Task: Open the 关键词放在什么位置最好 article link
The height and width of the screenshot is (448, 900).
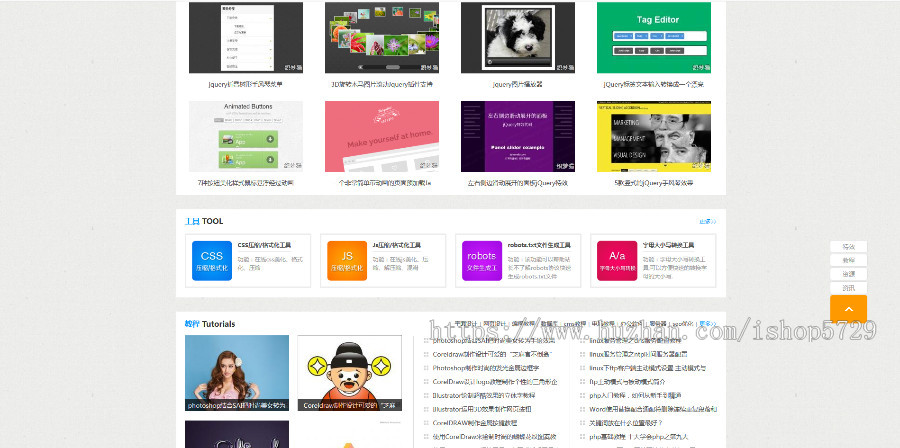Action: 626,423
